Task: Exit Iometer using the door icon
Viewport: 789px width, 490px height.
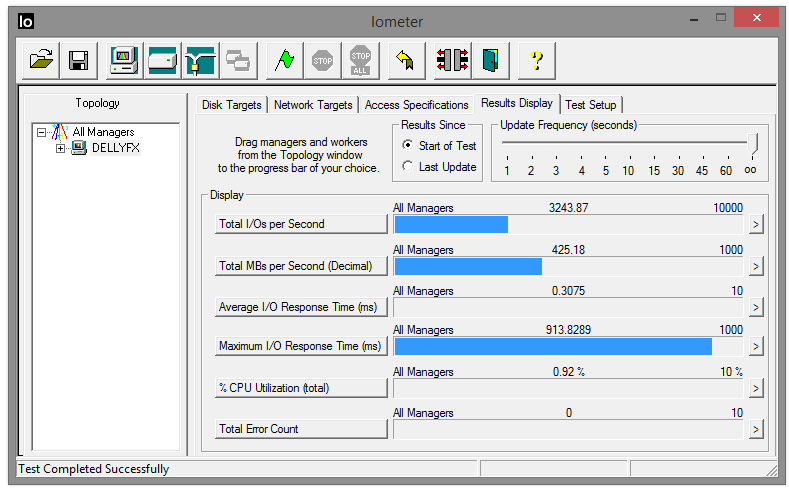Action: coord(491,60)
